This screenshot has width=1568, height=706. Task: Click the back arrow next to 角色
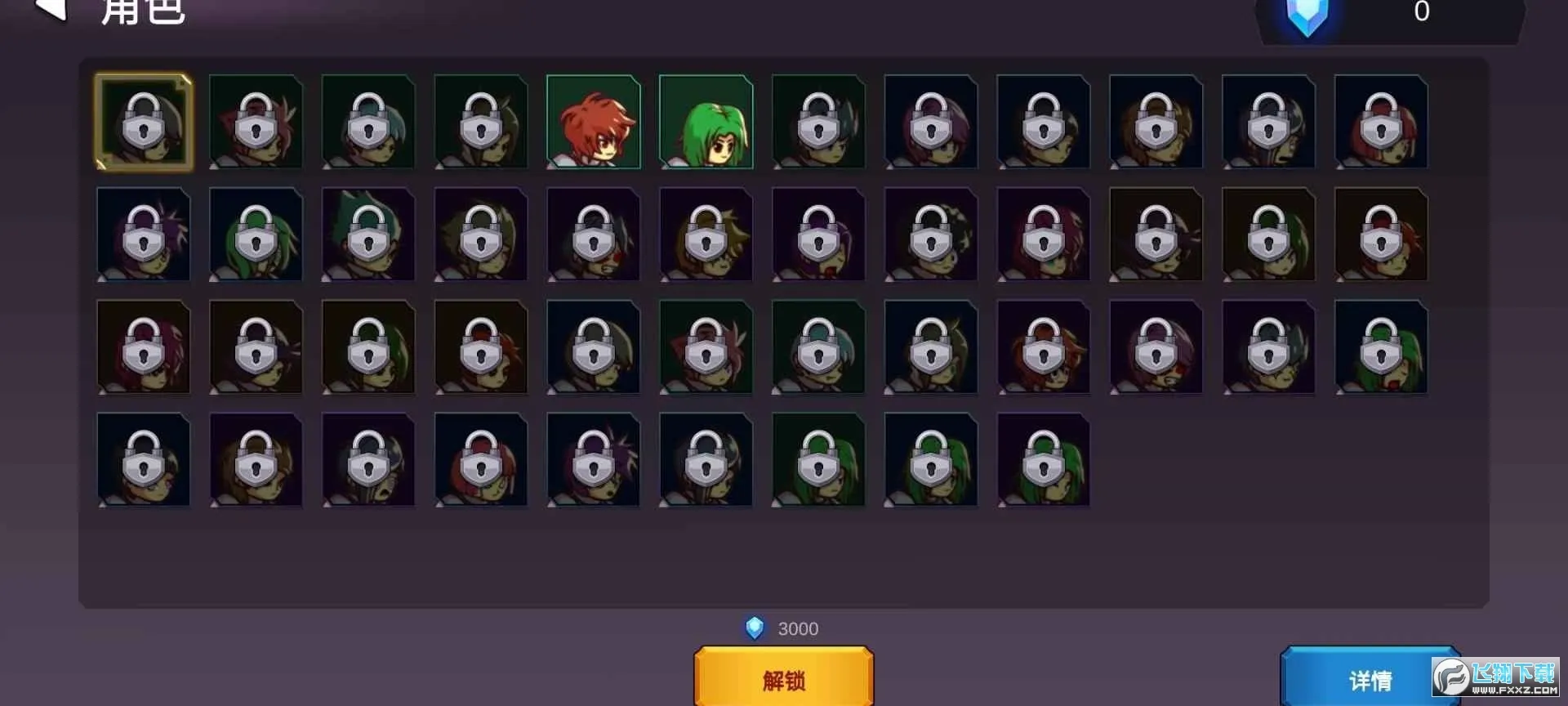tap(51, 10)
